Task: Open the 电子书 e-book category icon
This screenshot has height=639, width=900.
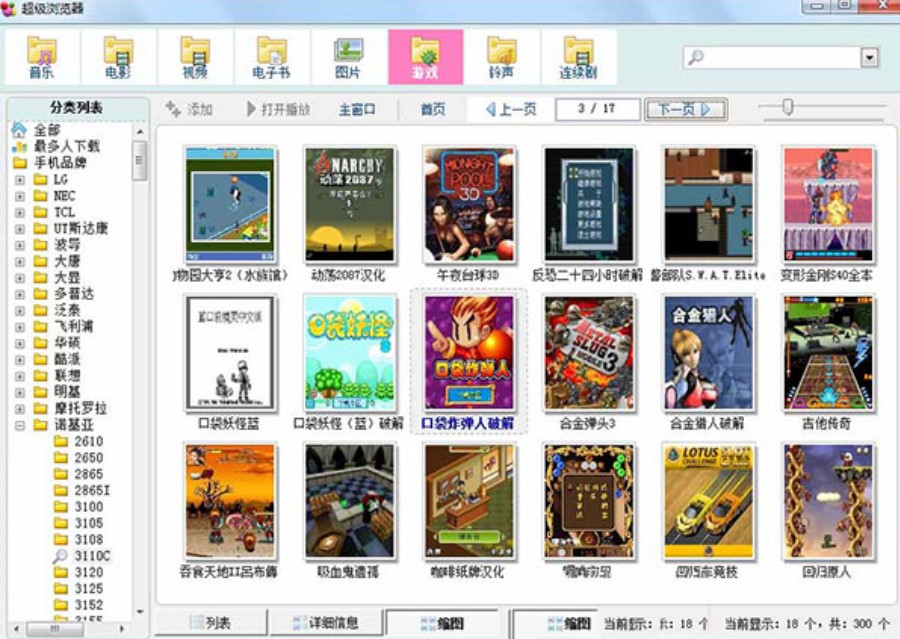Action: pos(272,57)
